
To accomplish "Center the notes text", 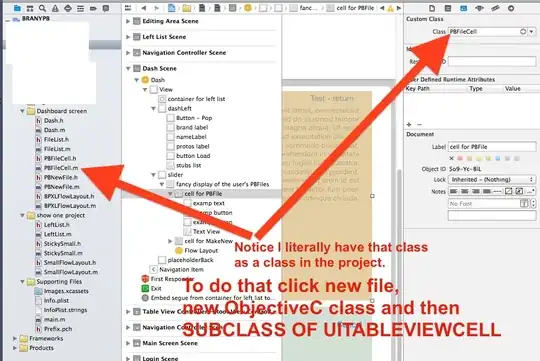I will coord(465,191).
